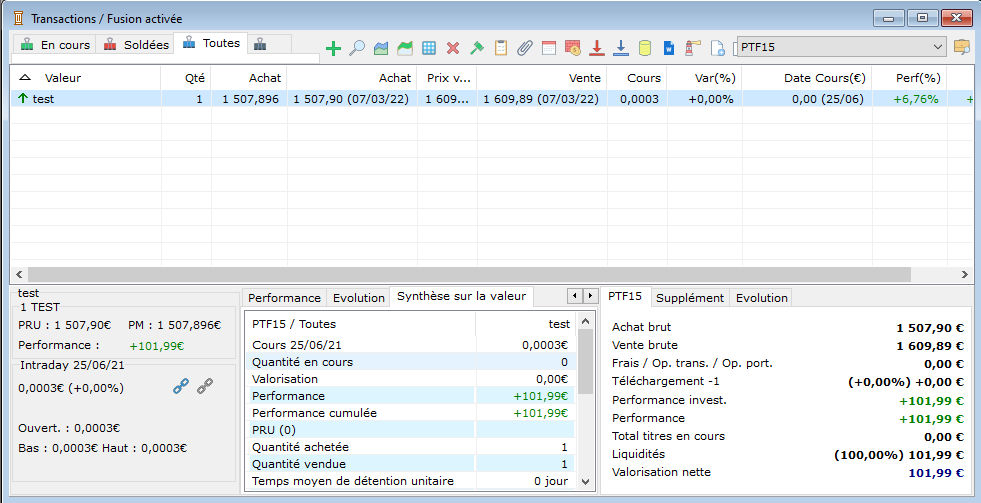
Task: Sort by the Var(%) column header
Action: (x=704, y=78)
